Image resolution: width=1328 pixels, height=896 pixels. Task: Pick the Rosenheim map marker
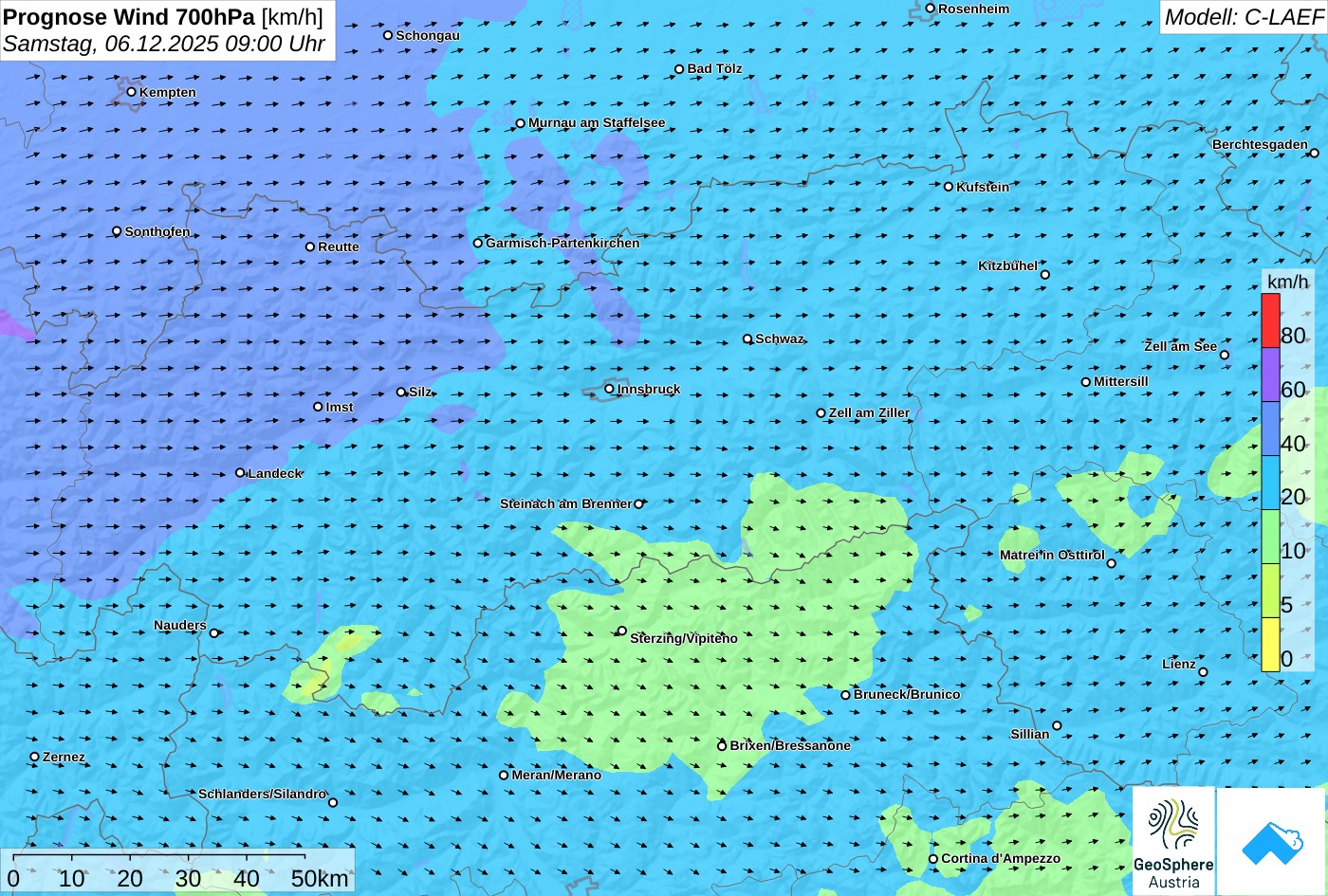931,9
